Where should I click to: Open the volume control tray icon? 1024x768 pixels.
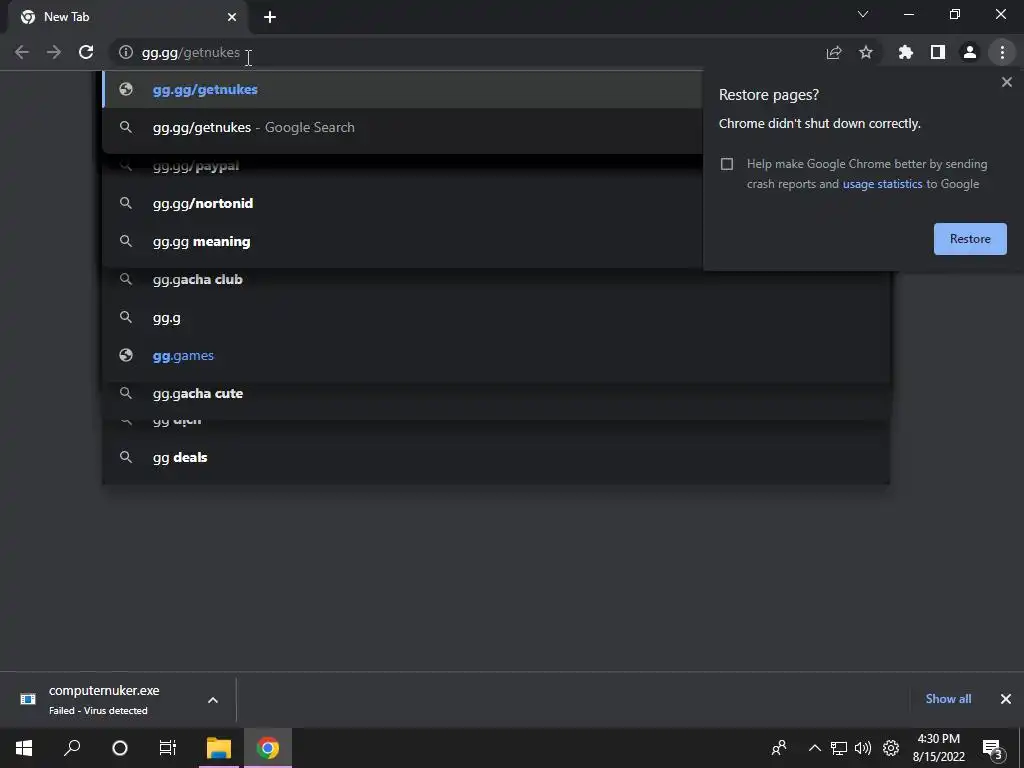pos(863,748)
